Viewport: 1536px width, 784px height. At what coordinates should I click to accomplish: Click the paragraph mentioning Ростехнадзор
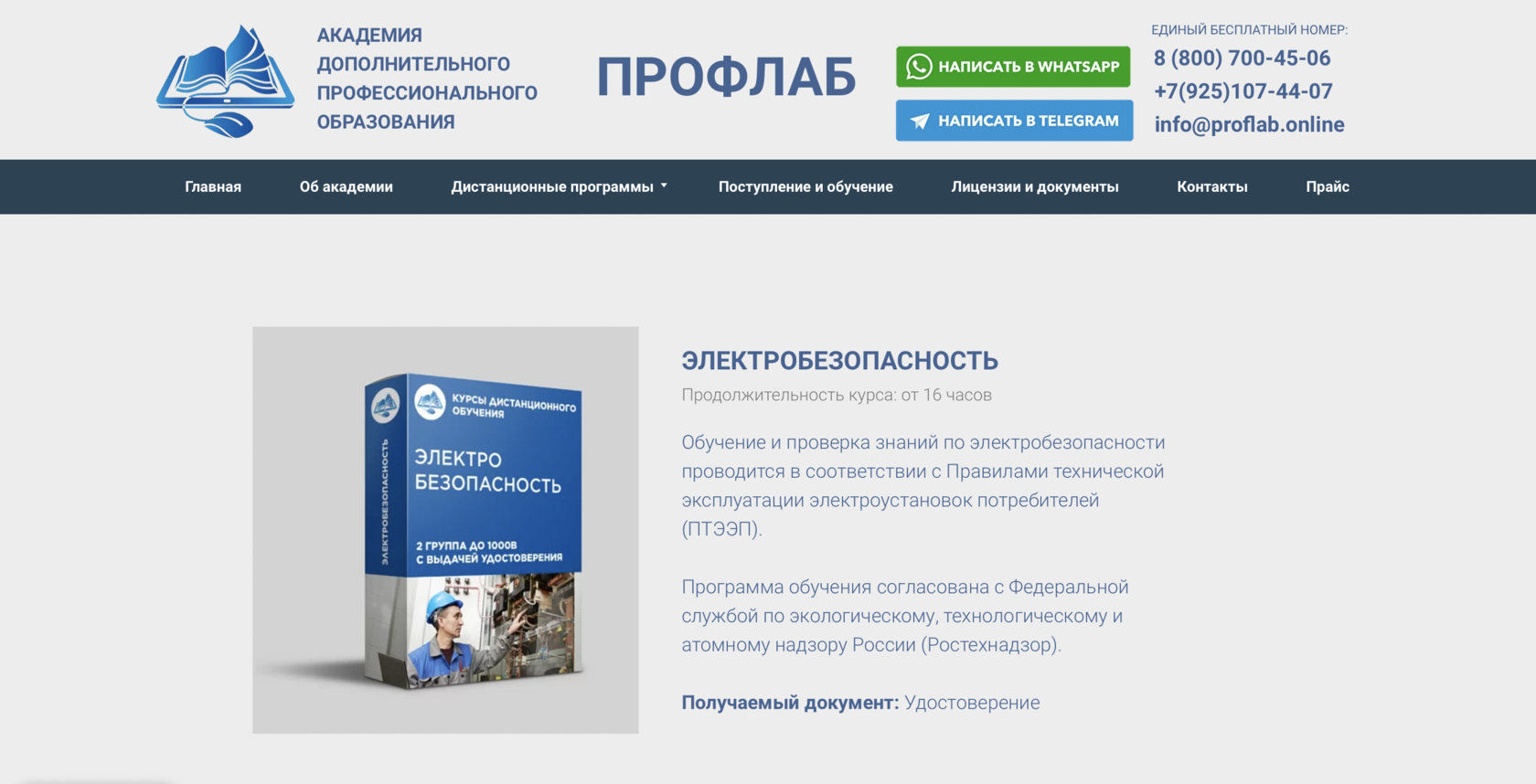coord(905,616)
